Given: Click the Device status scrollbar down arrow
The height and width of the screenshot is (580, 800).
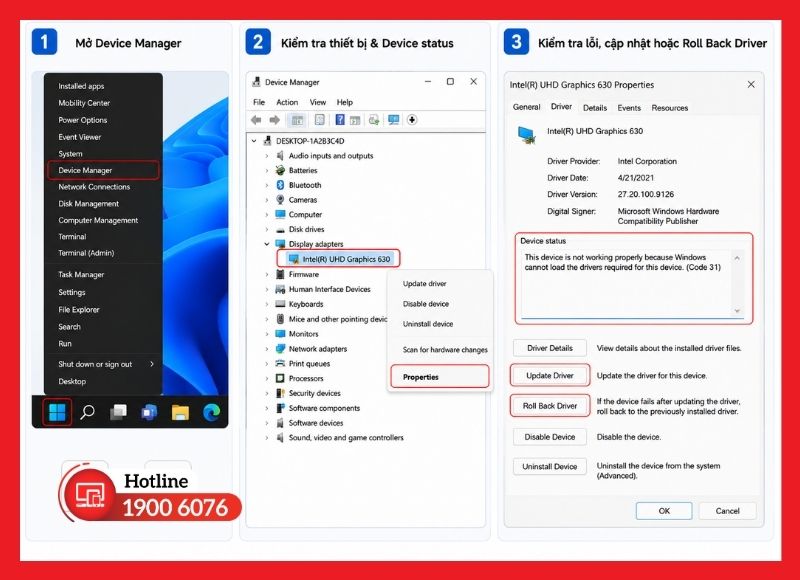Looking at the screenshot, I should (x=737, y=311).
